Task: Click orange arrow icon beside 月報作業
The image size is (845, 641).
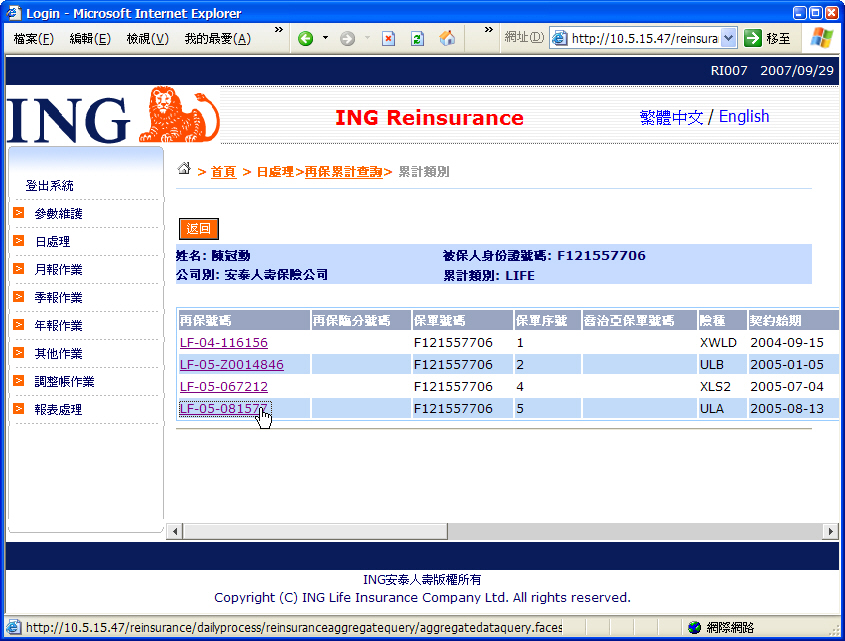Action: pos(19,268)
